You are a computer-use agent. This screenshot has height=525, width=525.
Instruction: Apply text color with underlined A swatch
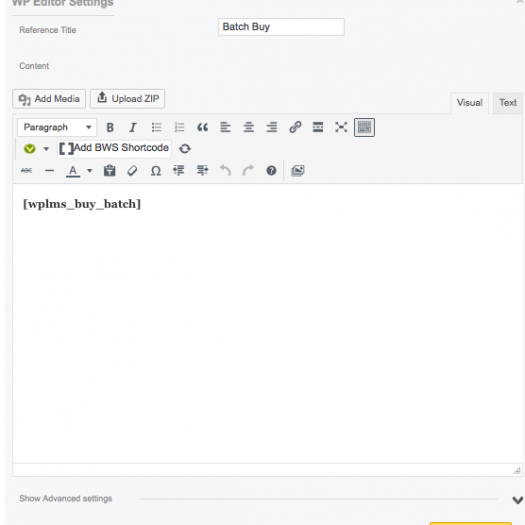pyautogui.click(x=73, y=171)
